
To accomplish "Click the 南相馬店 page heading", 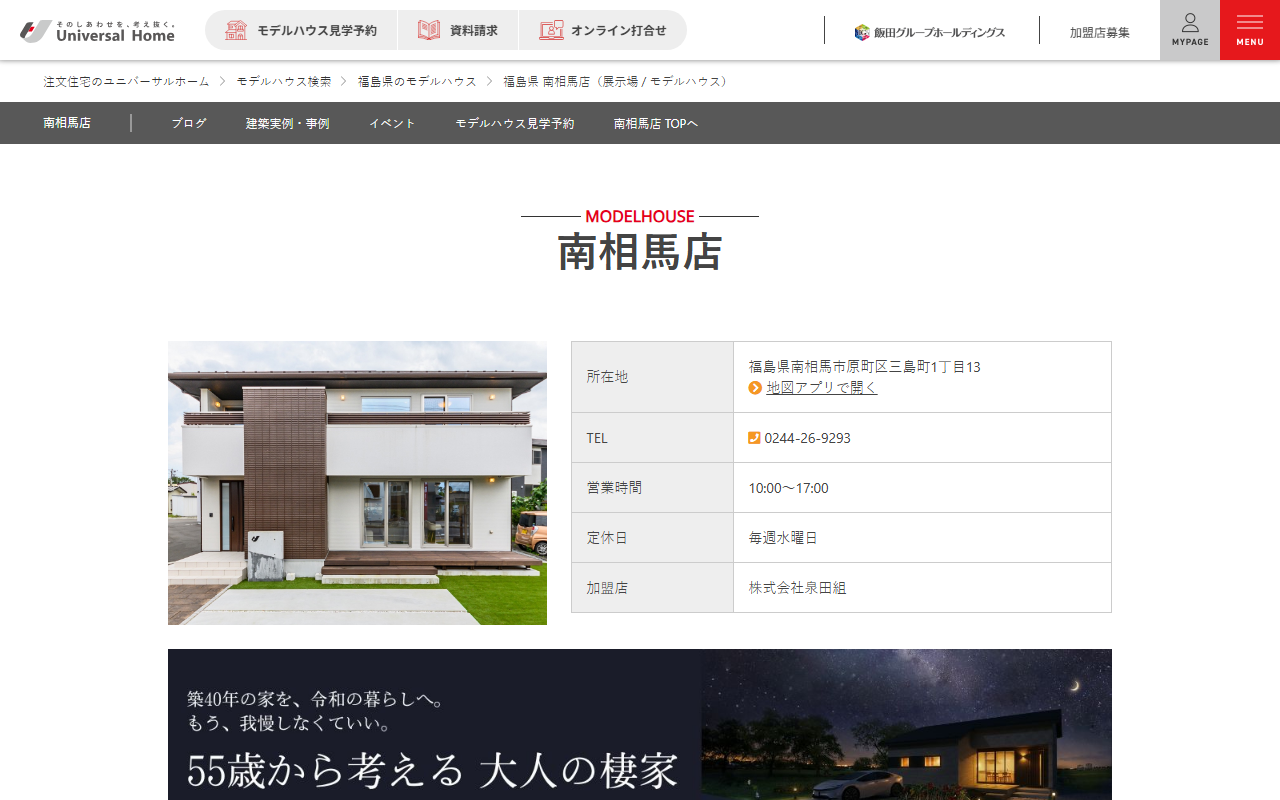I will tap(640, 252).
